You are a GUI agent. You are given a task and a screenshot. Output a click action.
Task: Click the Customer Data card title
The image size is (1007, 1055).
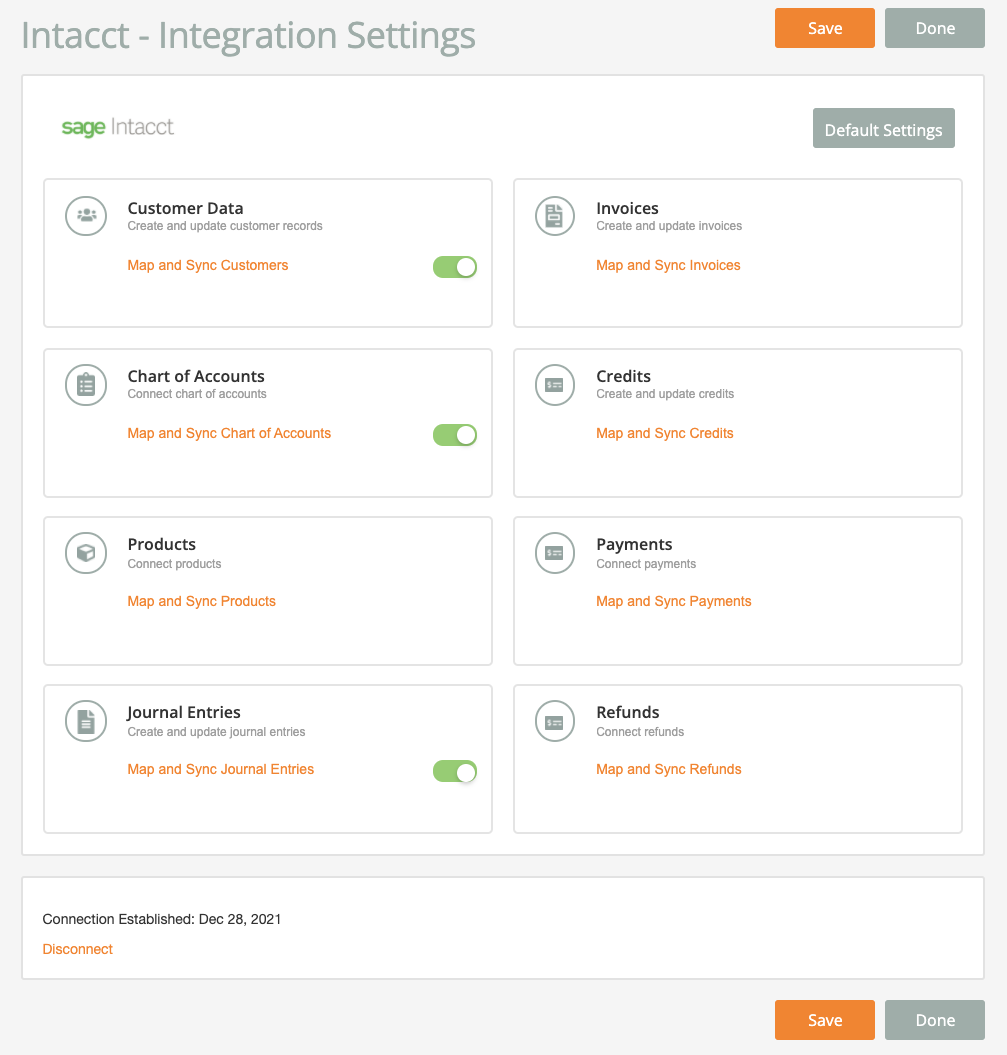(x=186, y=208)
